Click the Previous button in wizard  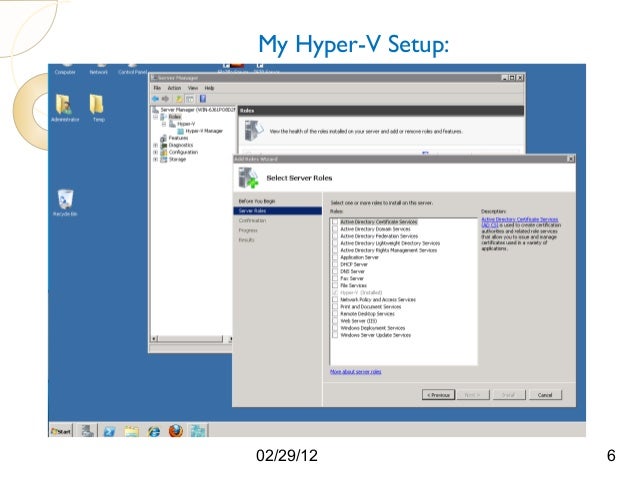pyautogui.click(x=438, y=395)
